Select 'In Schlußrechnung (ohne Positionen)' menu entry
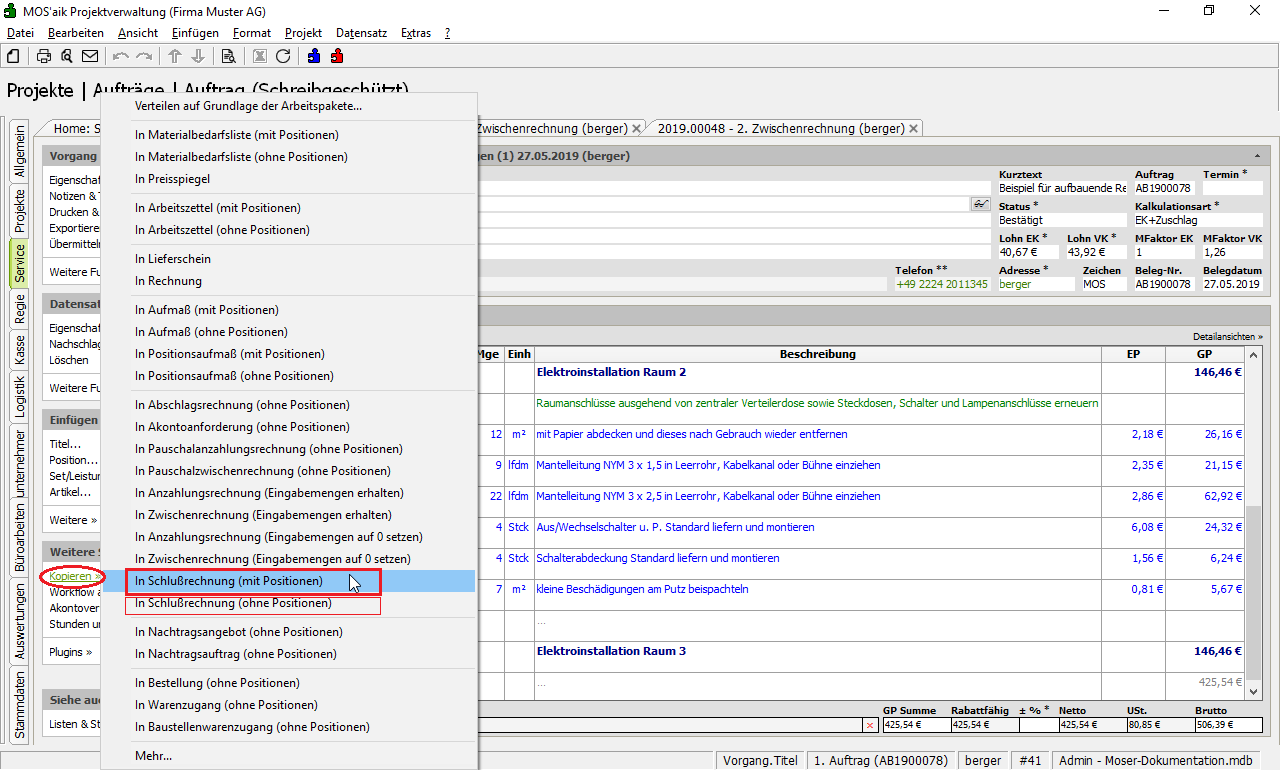1280x770 pixels. (233, 604)
